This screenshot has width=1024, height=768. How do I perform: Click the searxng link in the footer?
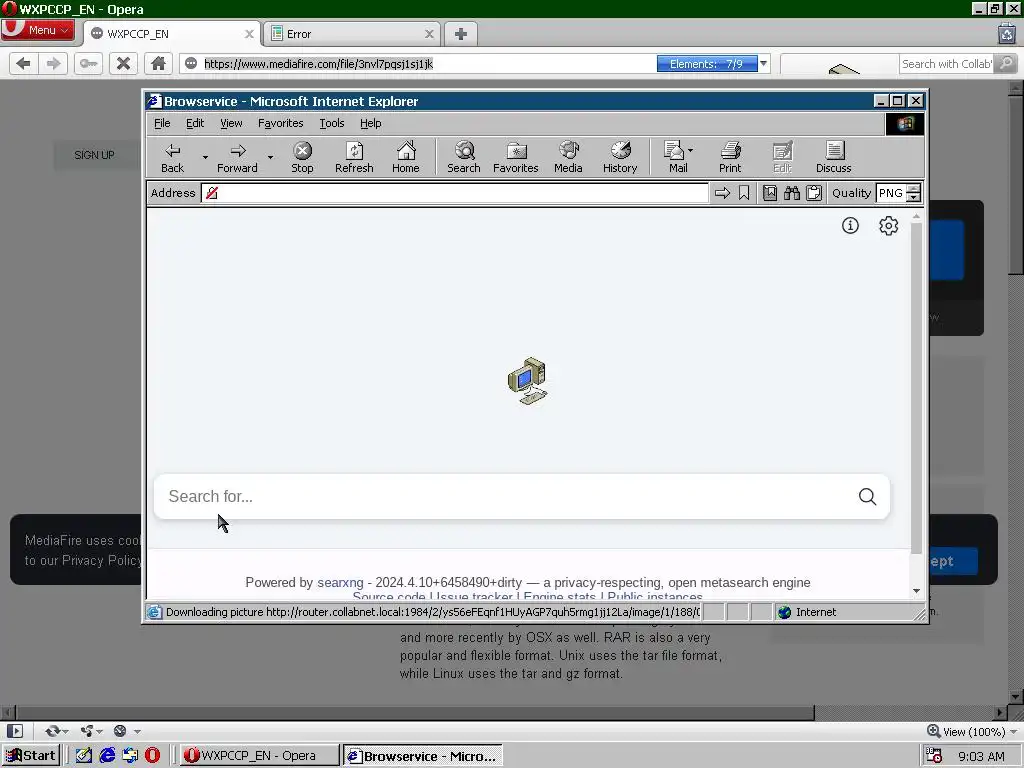pyautogui.click(x=340, y=583)
